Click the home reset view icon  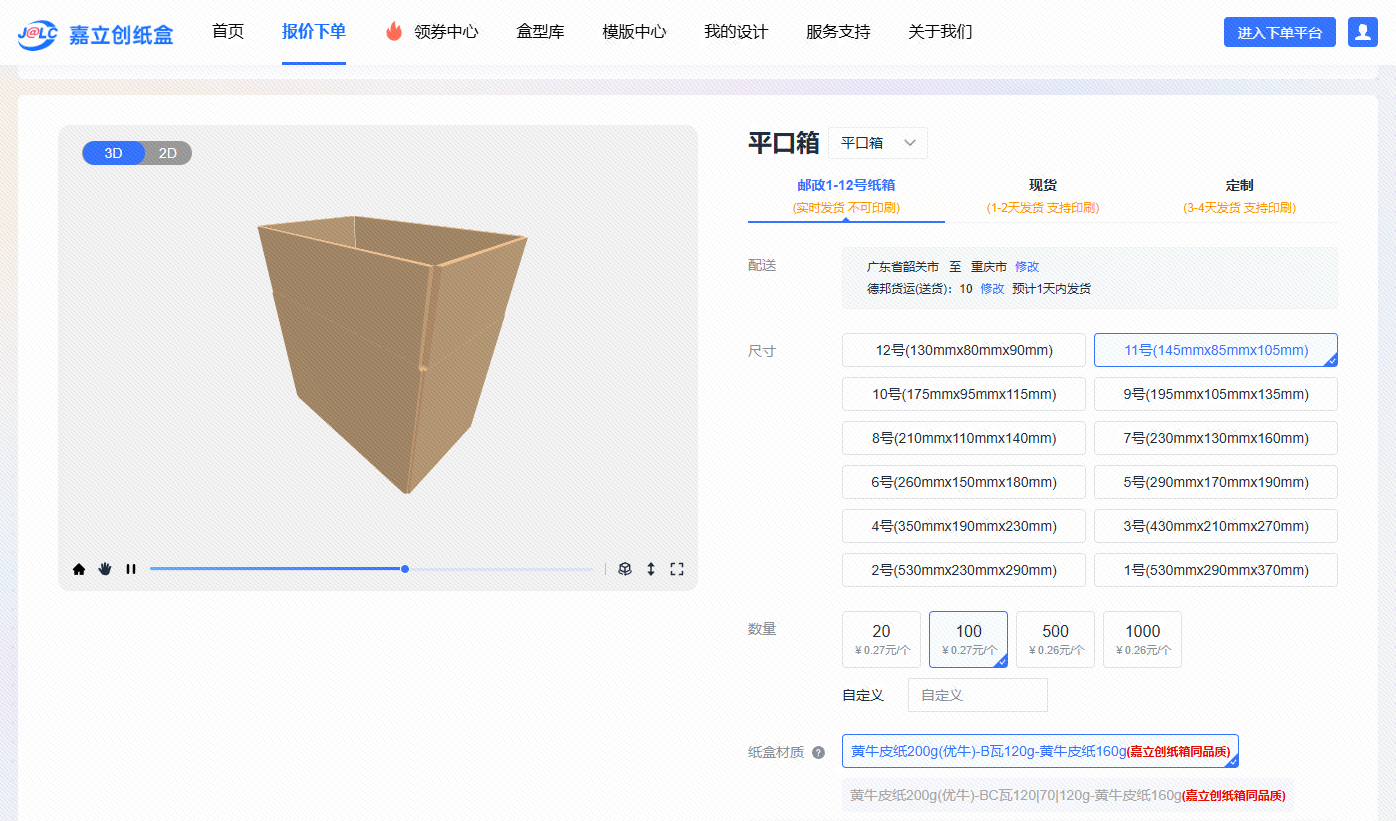click(x=79, y=569)
